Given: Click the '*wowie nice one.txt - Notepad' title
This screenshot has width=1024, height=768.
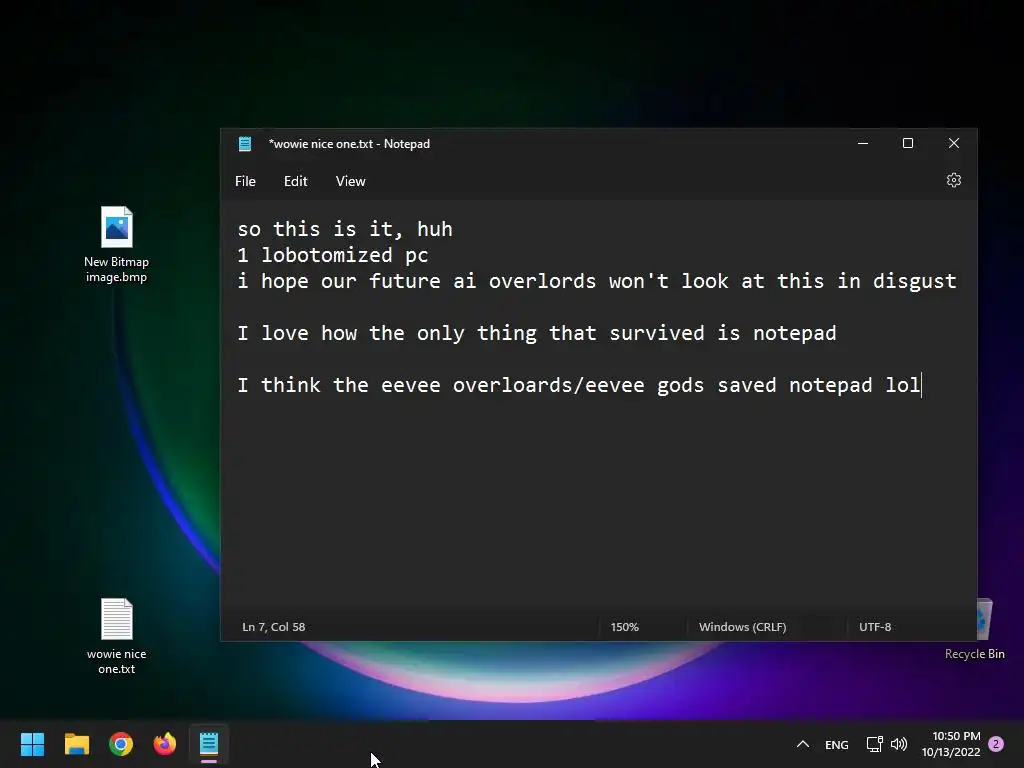Looking at the screenshot, I should tap(349, 144).
